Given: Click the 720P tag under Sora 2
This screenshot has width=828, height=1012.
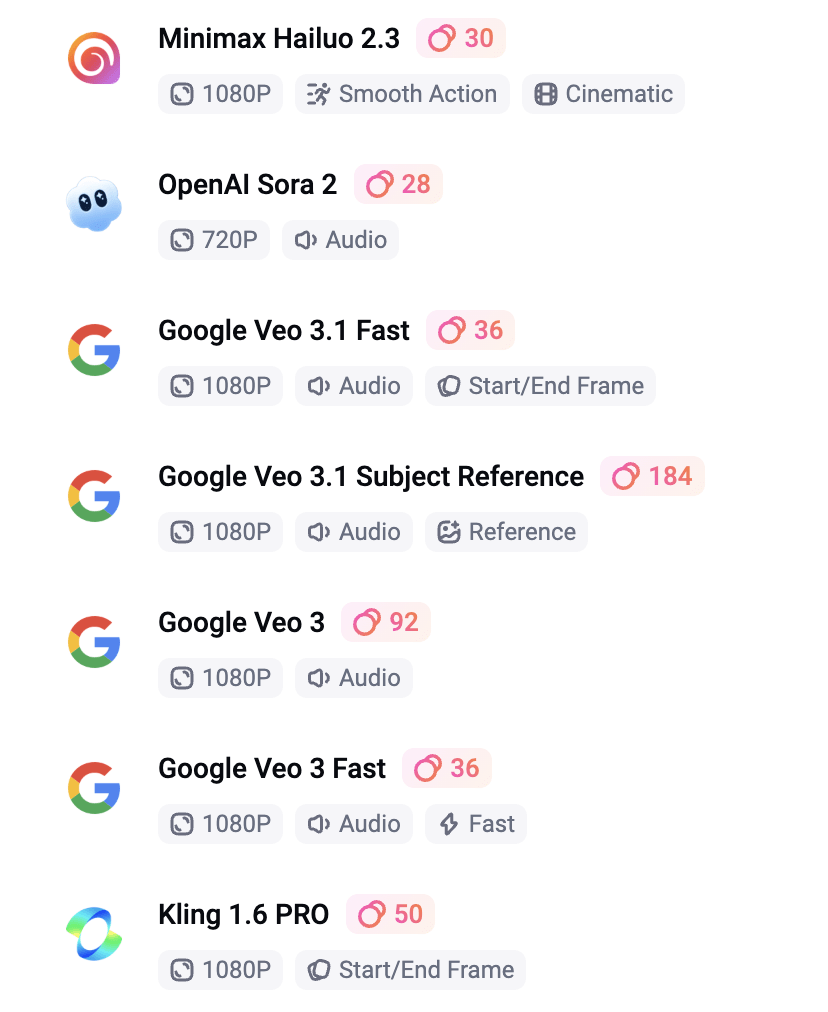Looking at the screenshot, I should click(214, 240).
